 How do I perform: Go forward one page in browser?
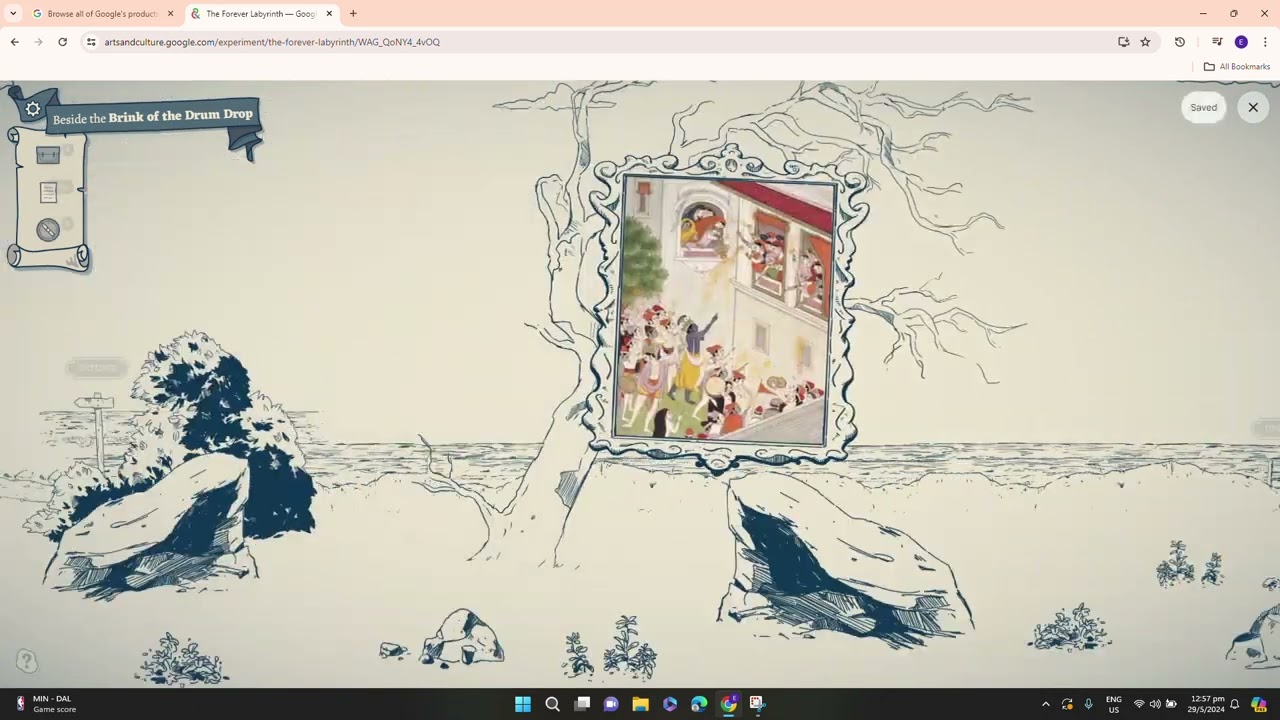point(38,42)
